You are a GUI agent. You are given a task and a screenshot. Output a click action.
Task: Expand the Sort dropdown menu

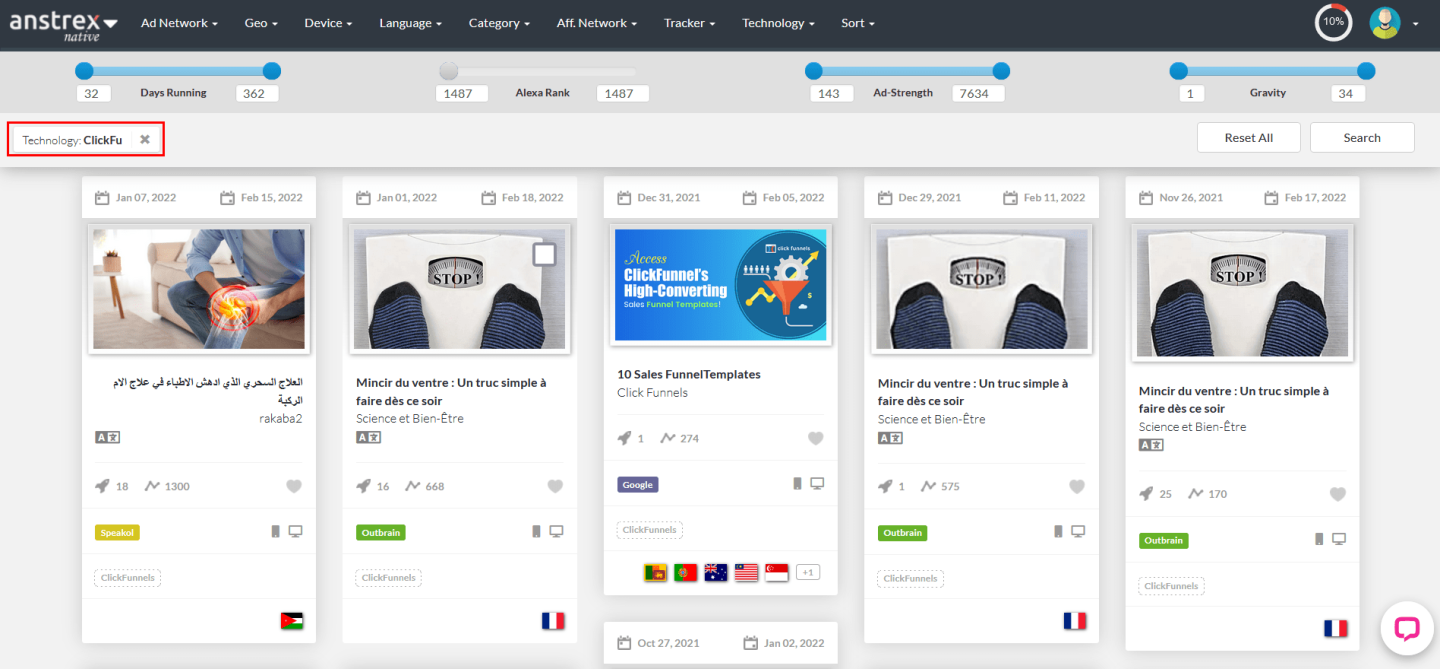pyautogui.click(x=857, y=23)
